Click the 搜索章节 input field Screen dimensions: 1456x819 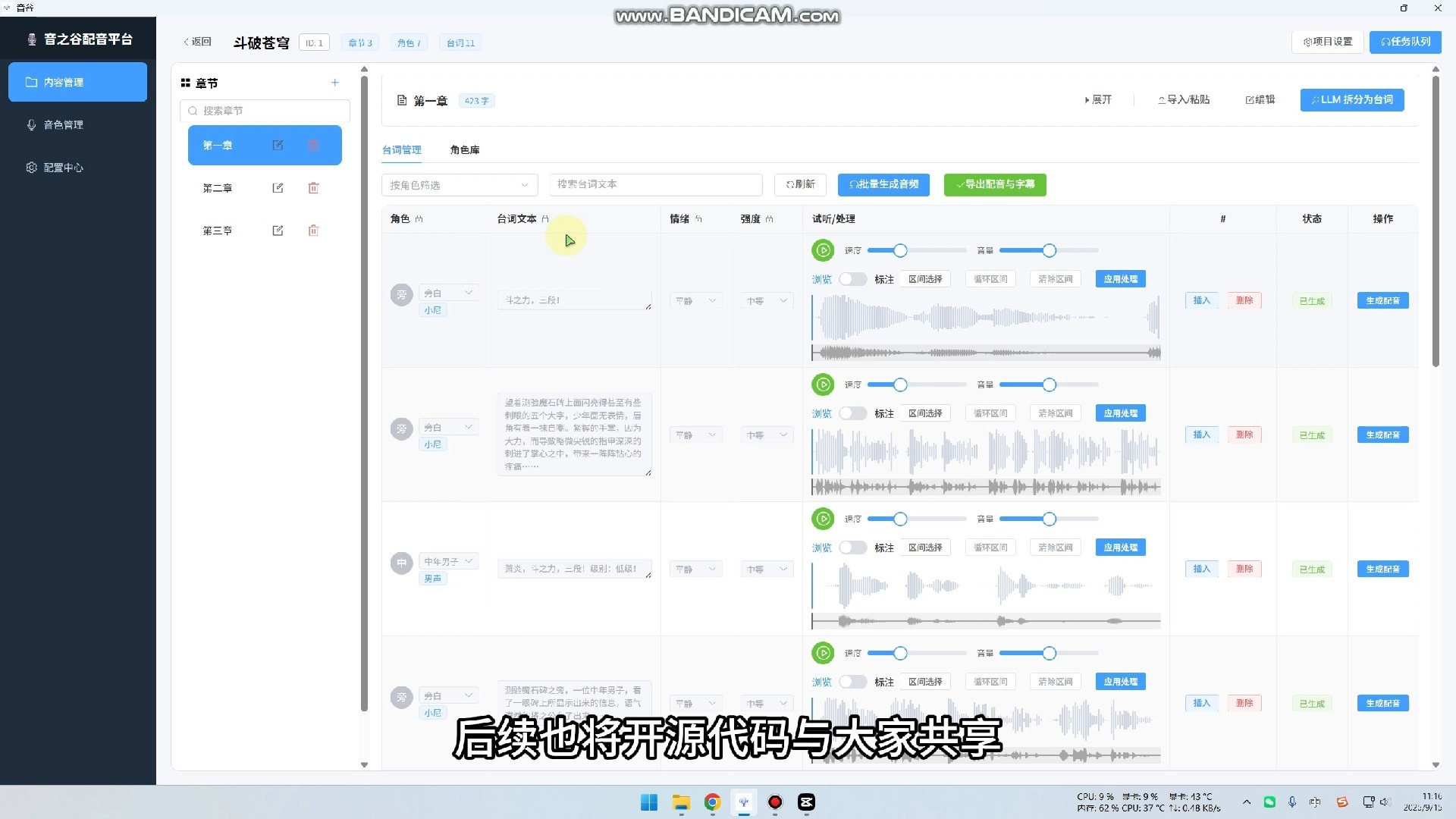265,111
